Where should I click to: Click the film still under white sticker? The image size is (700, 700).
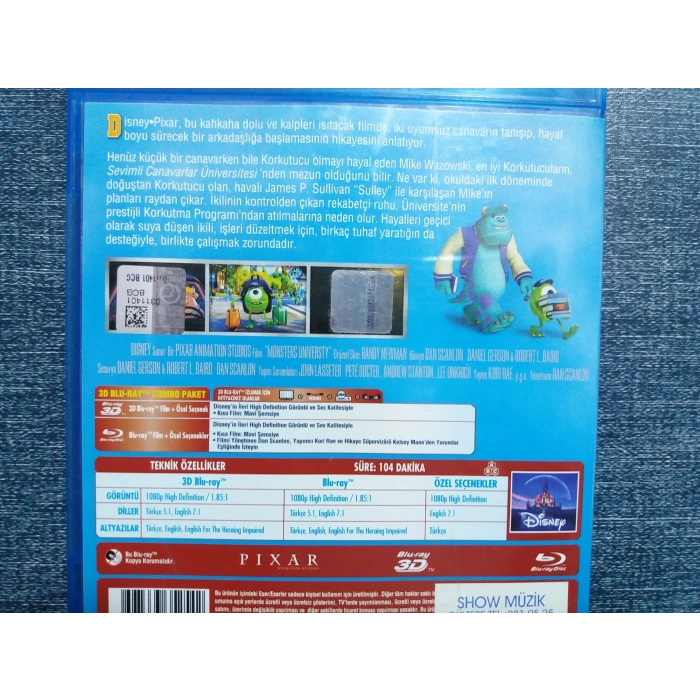tap(157, 298)
